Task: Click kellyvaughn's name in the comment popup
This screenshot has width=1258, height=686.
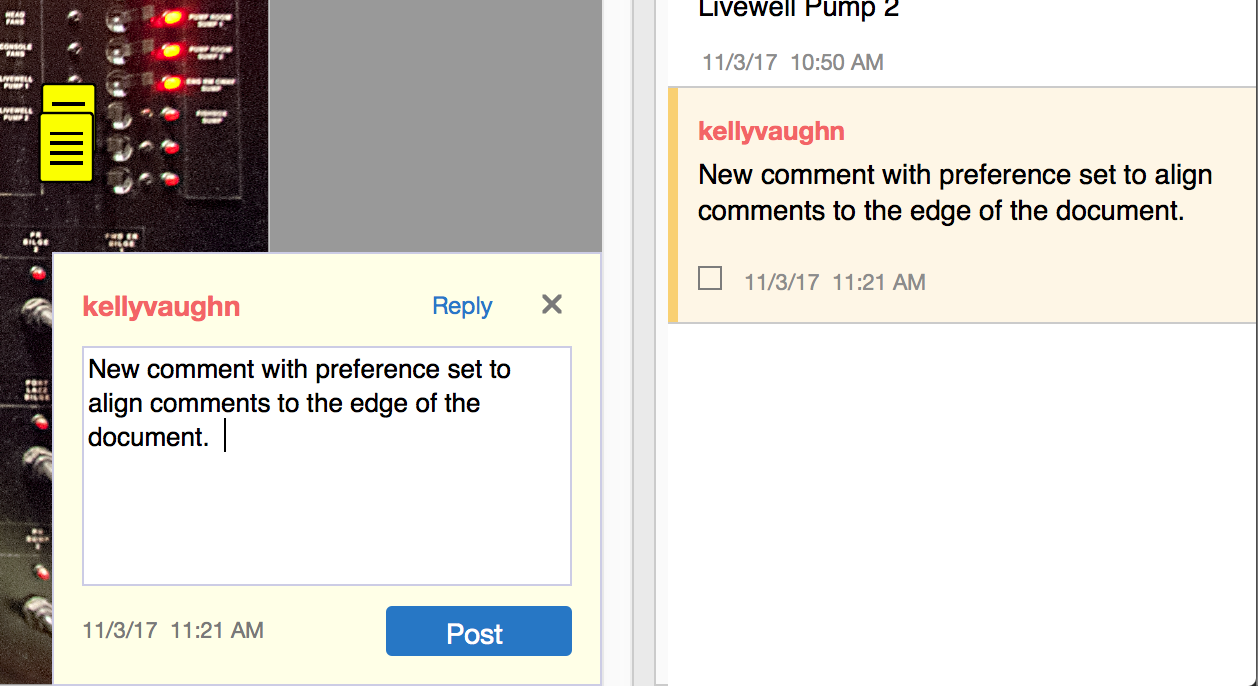Action: 161,307
